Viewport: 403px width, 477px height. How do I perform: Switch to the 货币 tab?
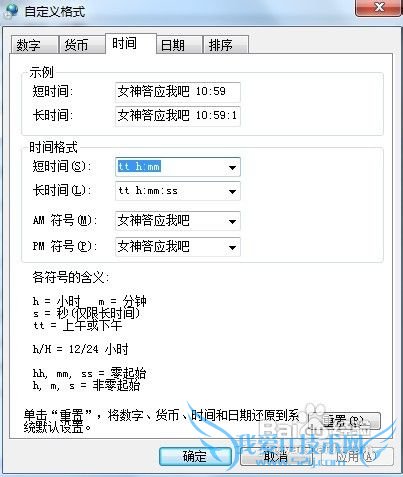[x=82, y=45]
